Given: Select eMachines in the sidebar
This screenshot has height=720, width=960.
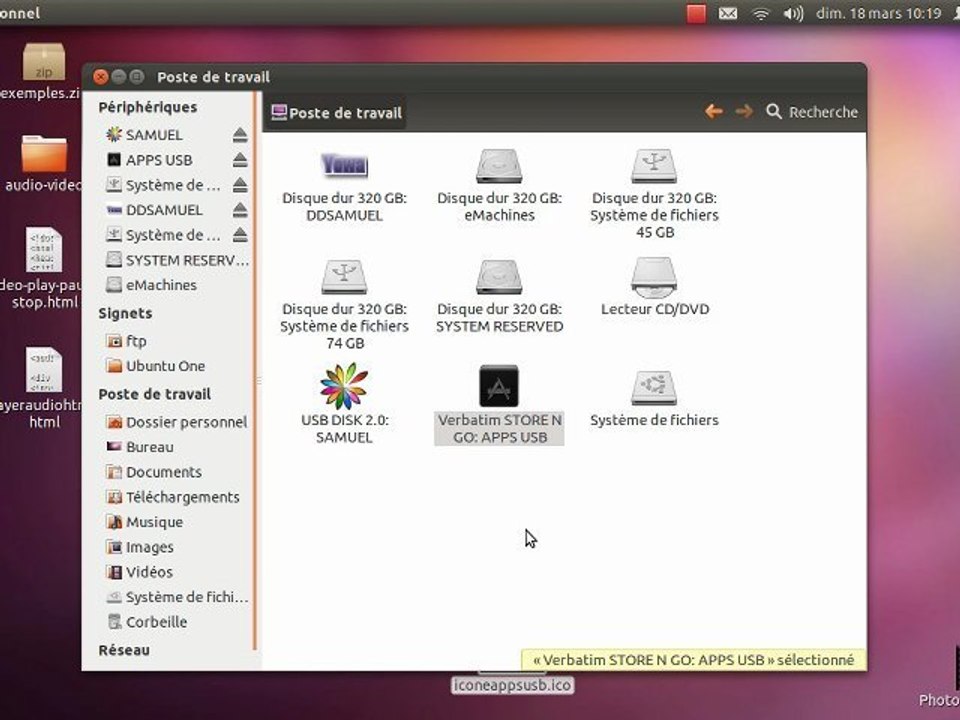Looking at the screenshot, I should tap(152, 285).
